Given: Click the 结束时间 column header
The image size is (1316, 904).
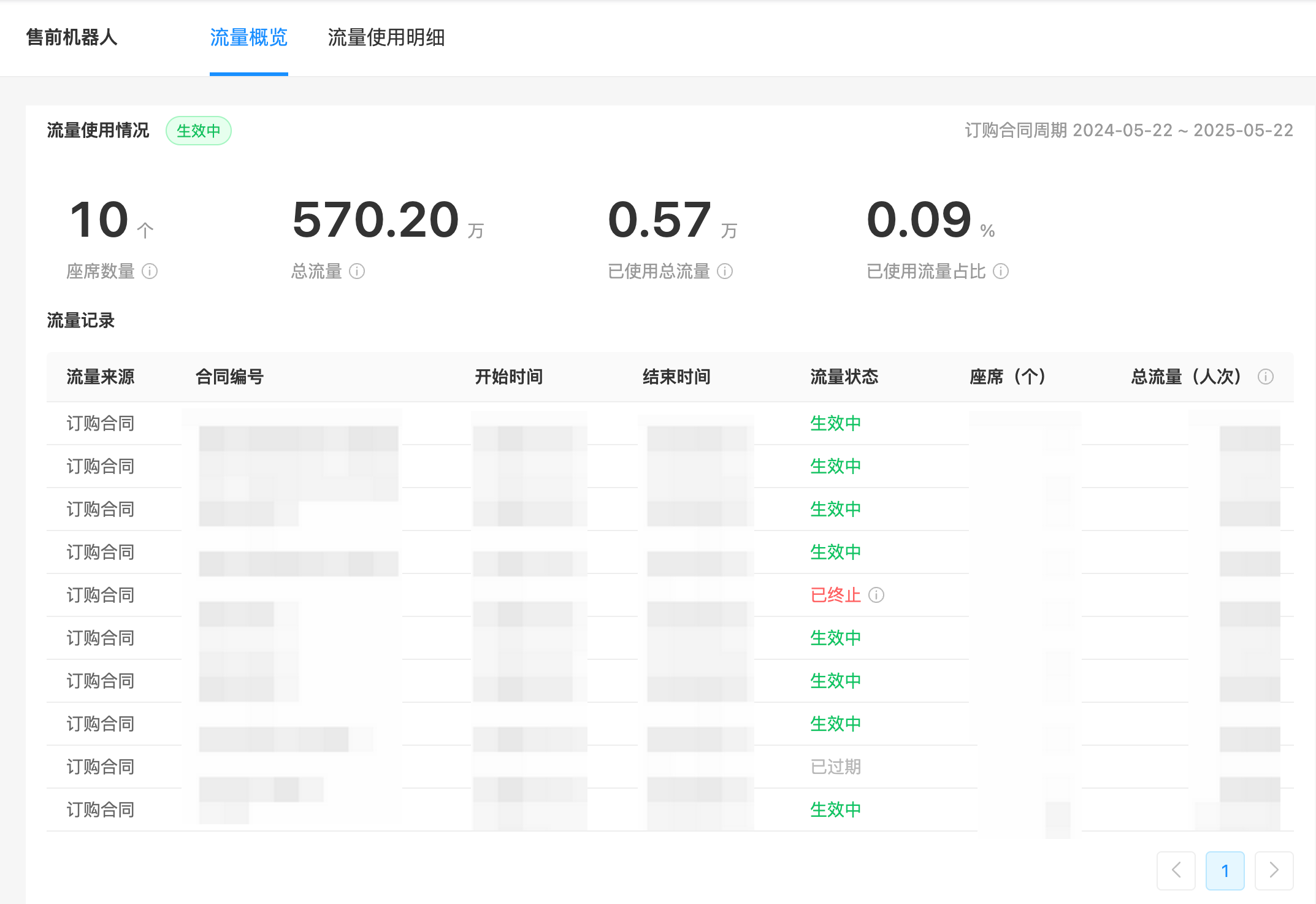Looking at the screenshot, I should [677, 377].
